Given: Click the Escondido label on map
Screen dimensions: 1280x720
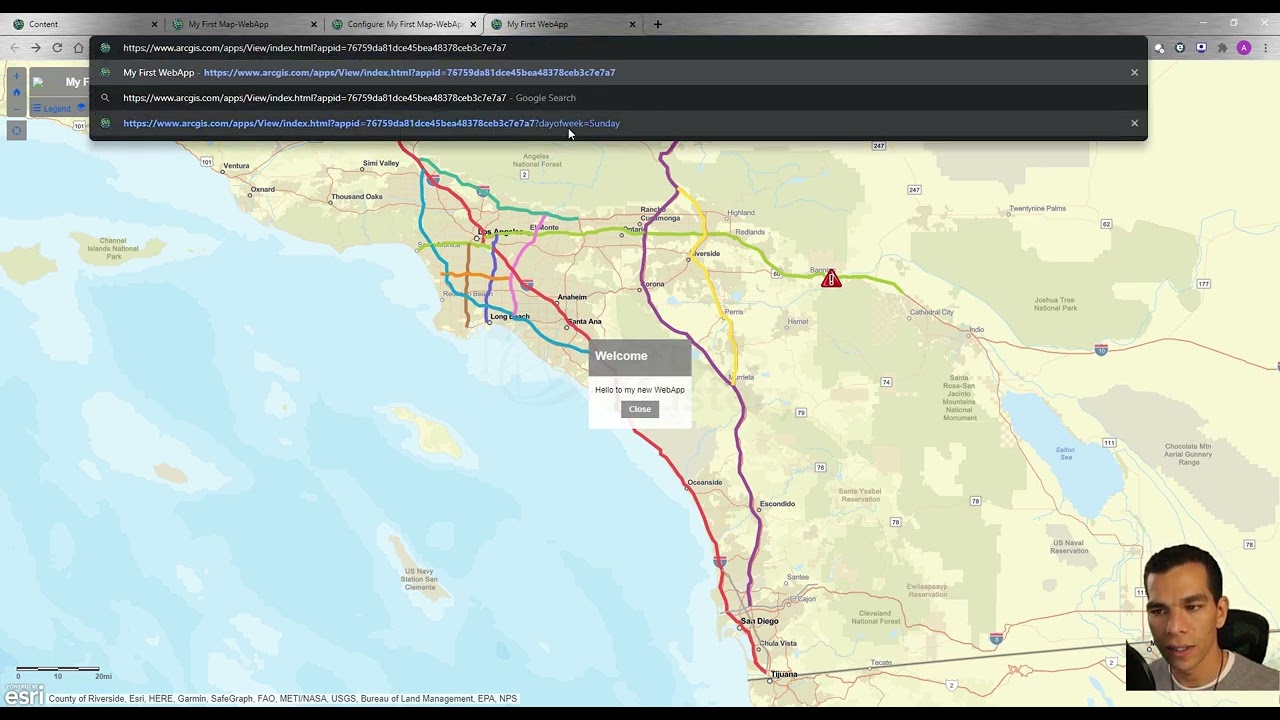Looking at the screenshot, I should (x=777, y=504).
